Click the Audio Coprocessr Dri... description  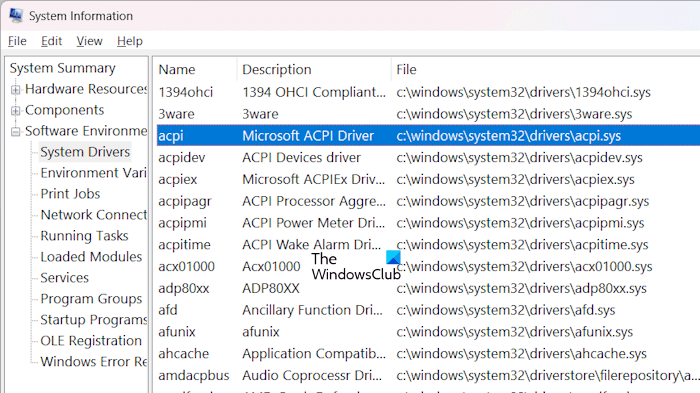[x=312, y=376]
